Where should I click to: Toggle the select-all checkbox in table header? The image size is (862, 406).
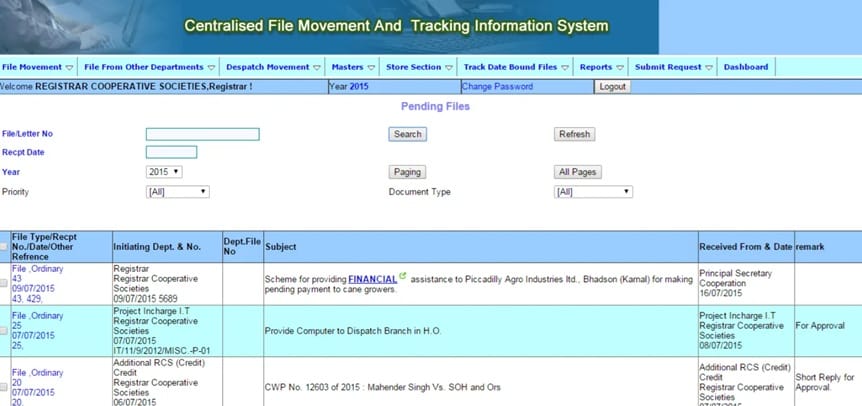4,247
